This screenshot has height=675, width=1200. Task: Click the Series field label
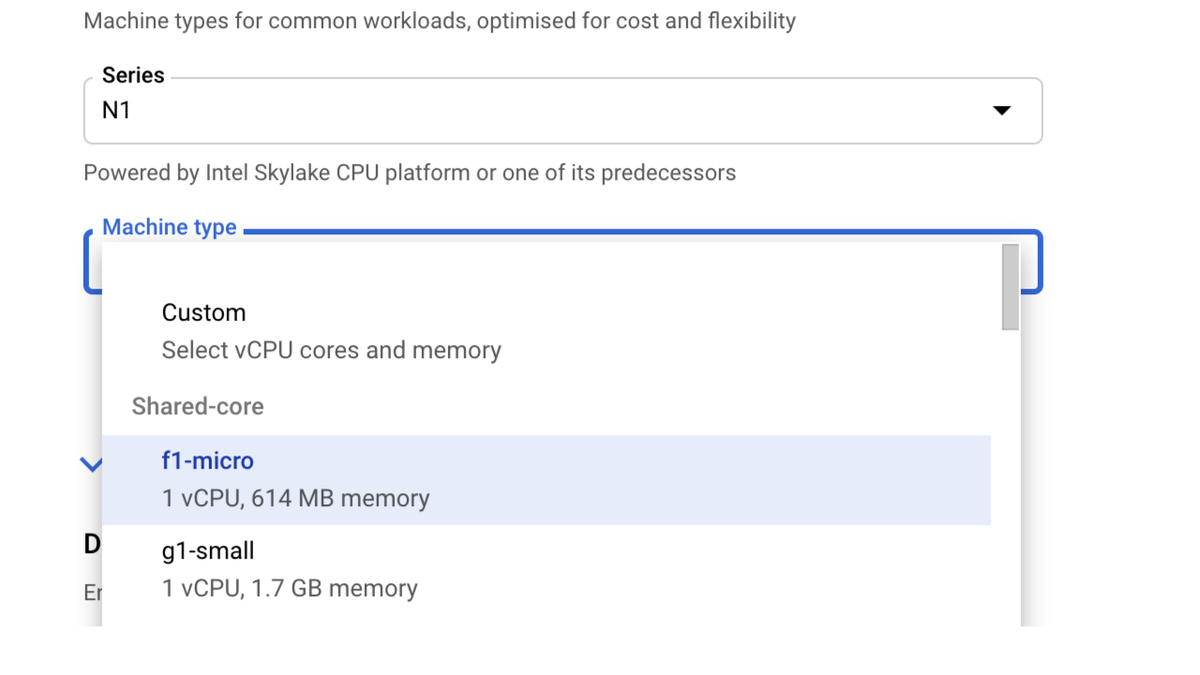(x=133, y=75)
